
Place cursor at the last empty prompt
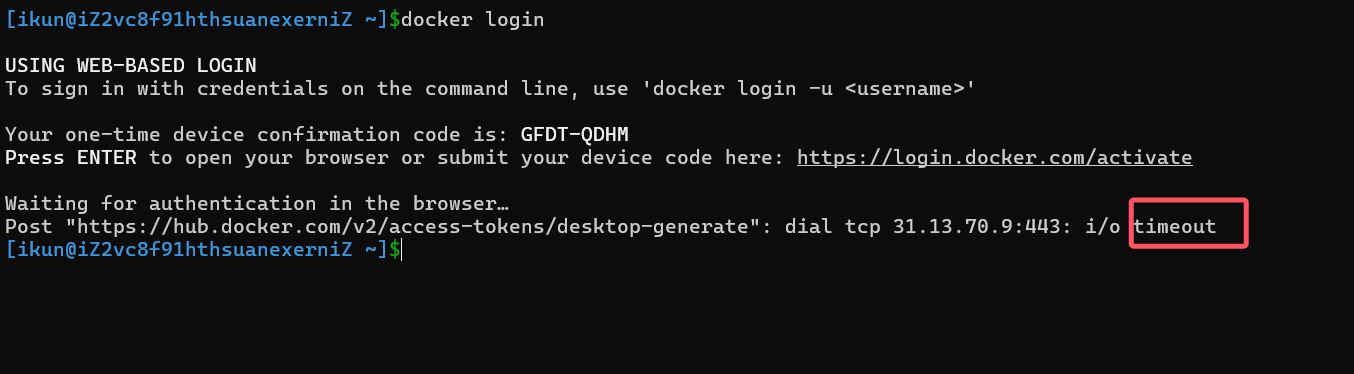click(401, 250)
